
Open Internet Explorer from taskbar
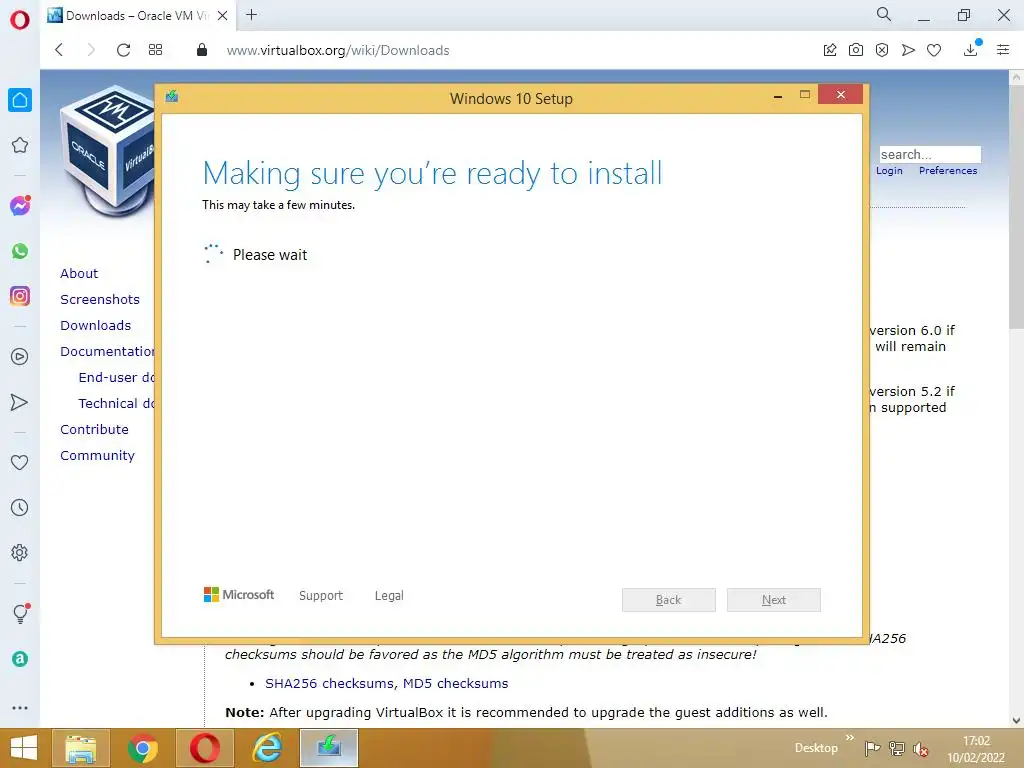[x=268, y=748]
